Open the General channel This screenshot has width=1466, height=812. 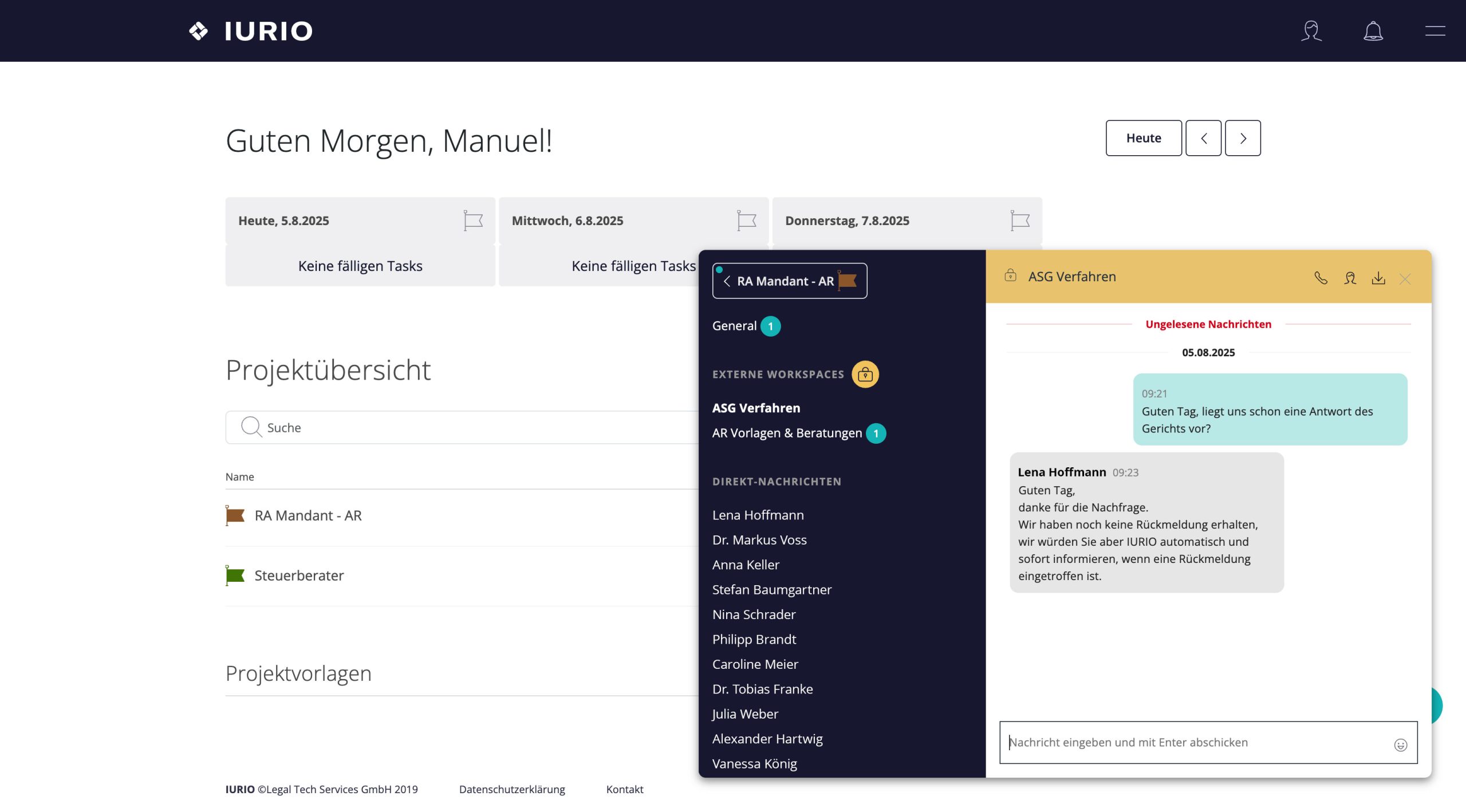(734, 326)
